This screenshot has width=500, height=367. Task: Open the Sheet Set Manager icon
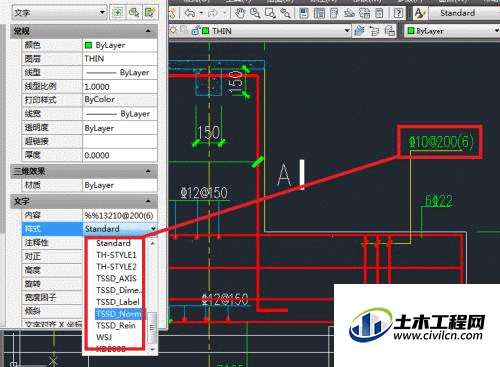pos(349,13)
